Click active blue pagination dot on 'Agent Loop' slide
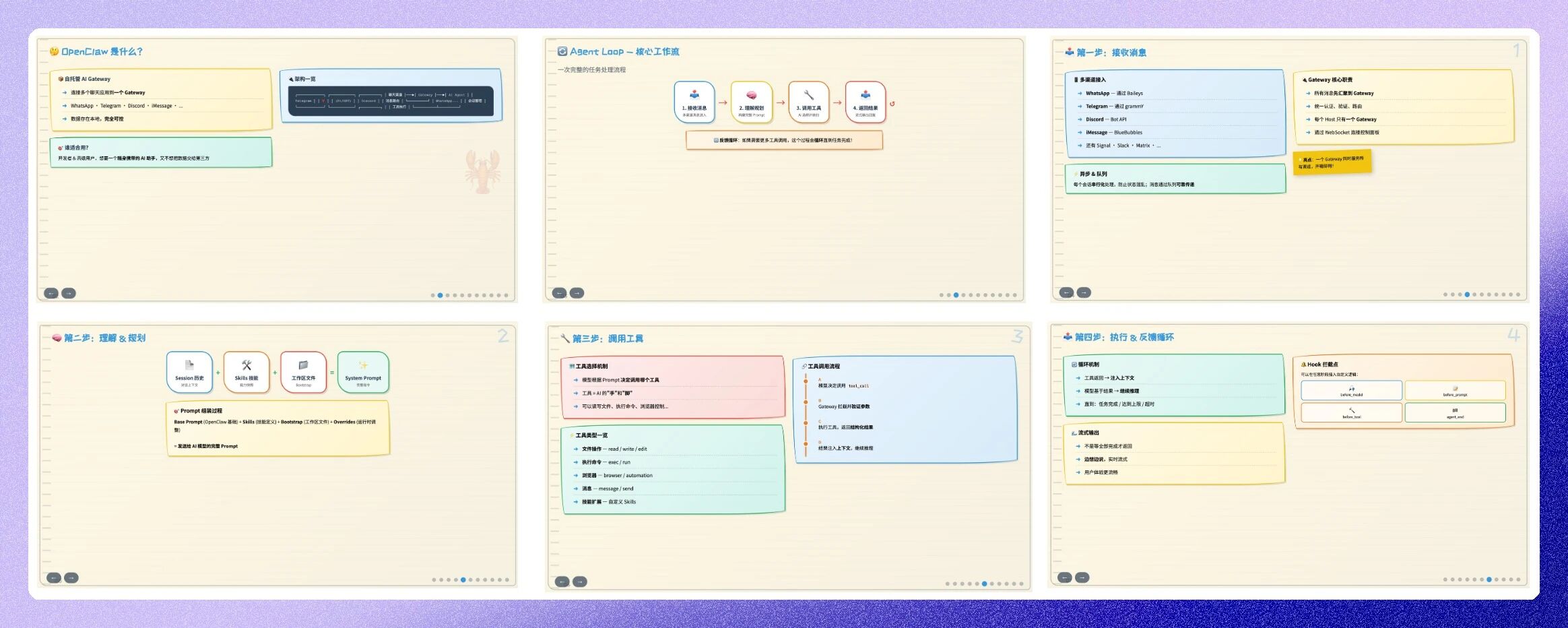 coord(956,295)
